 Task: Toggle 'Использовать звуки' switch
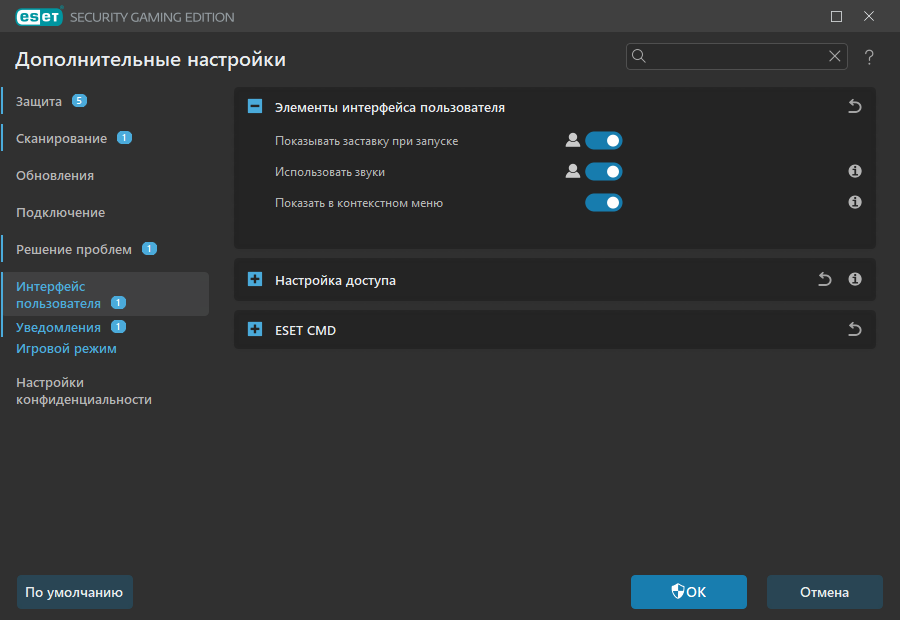(x=603, y=172)
